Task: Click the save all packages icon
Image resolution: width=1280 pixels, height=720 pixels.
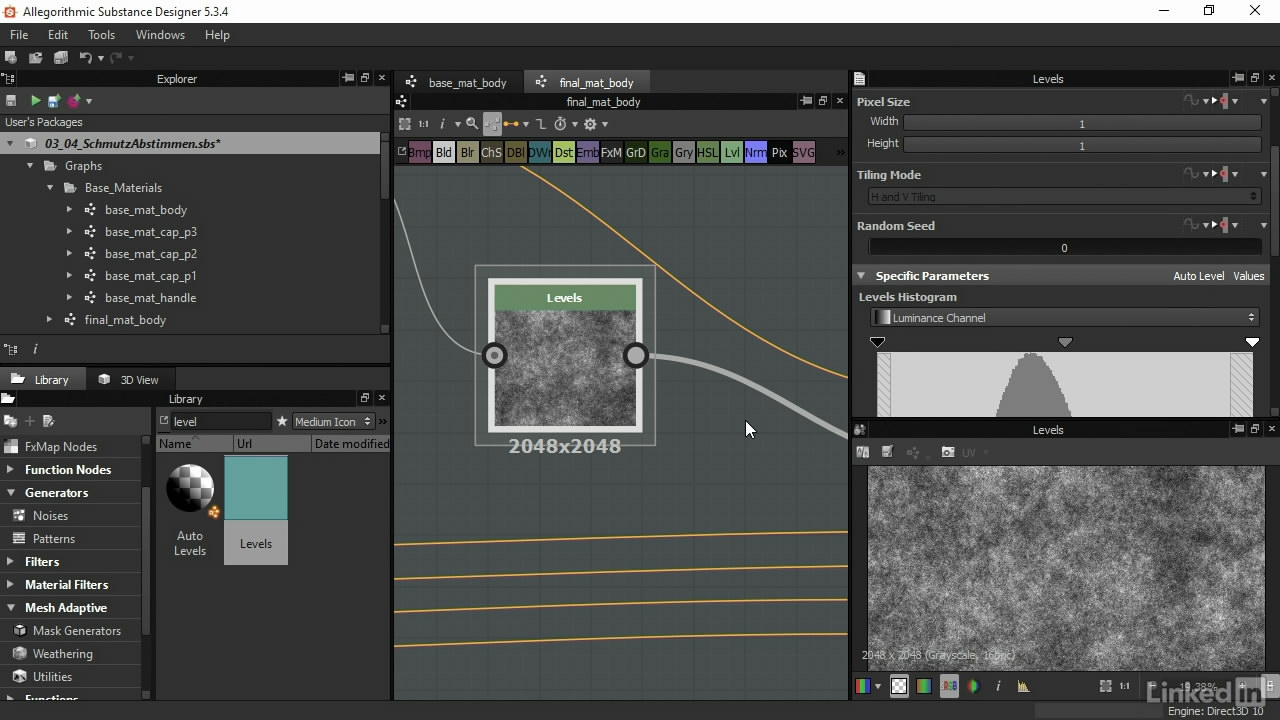Action: (60, 58)
